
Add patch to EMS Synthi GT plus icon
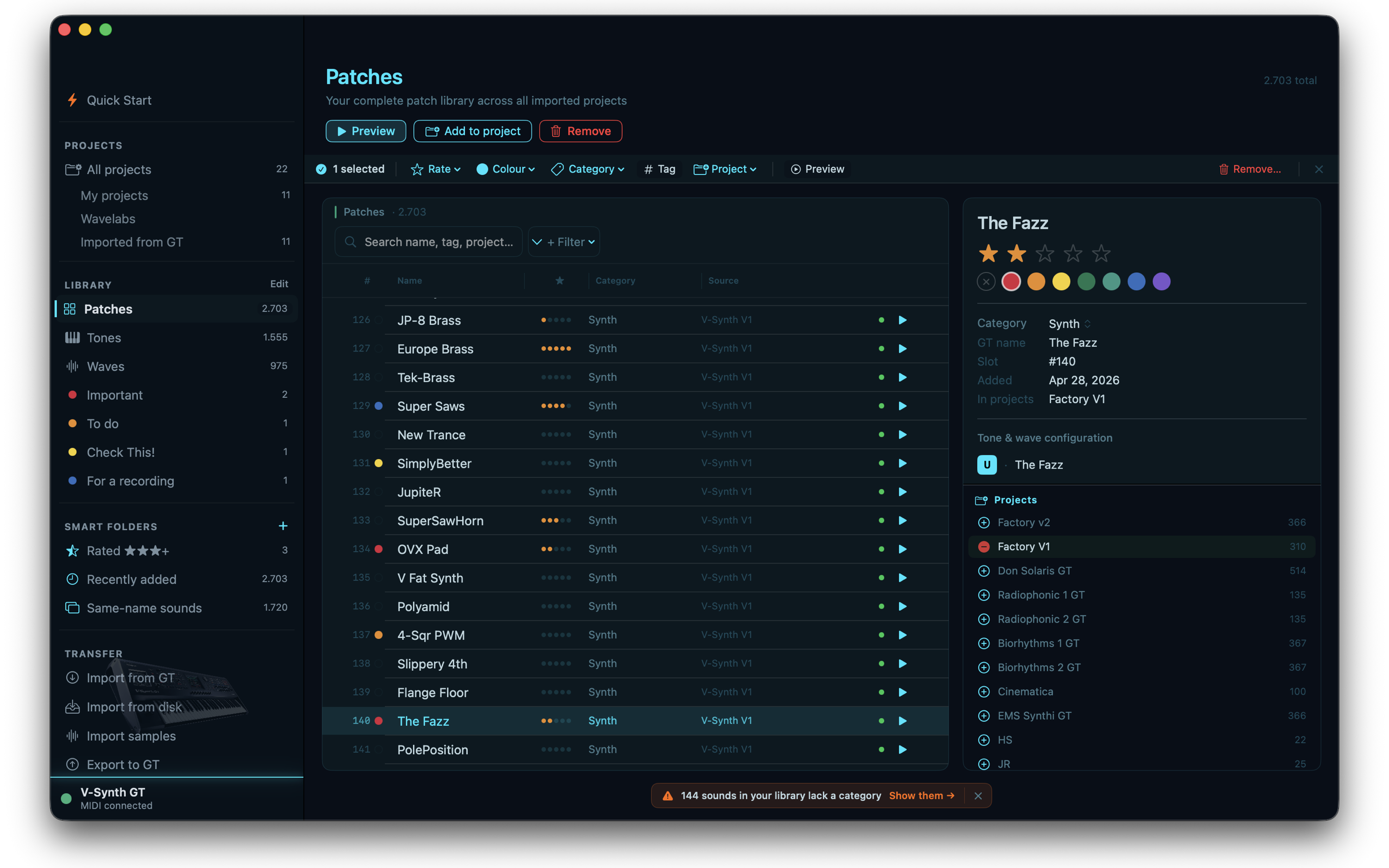point(984,716)
